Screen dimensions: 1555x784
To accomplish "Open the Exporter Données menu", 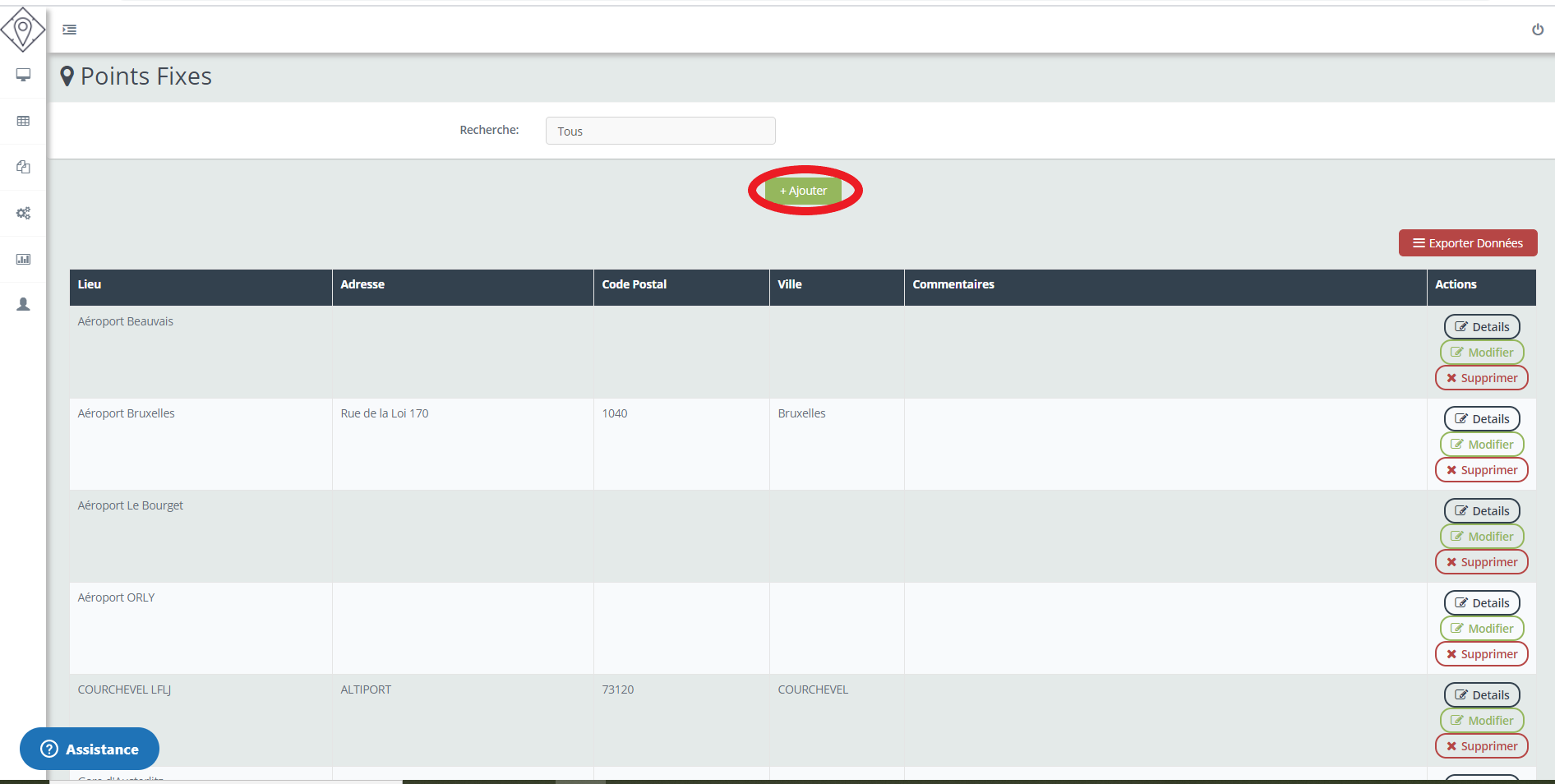I will pos(1467,243).
